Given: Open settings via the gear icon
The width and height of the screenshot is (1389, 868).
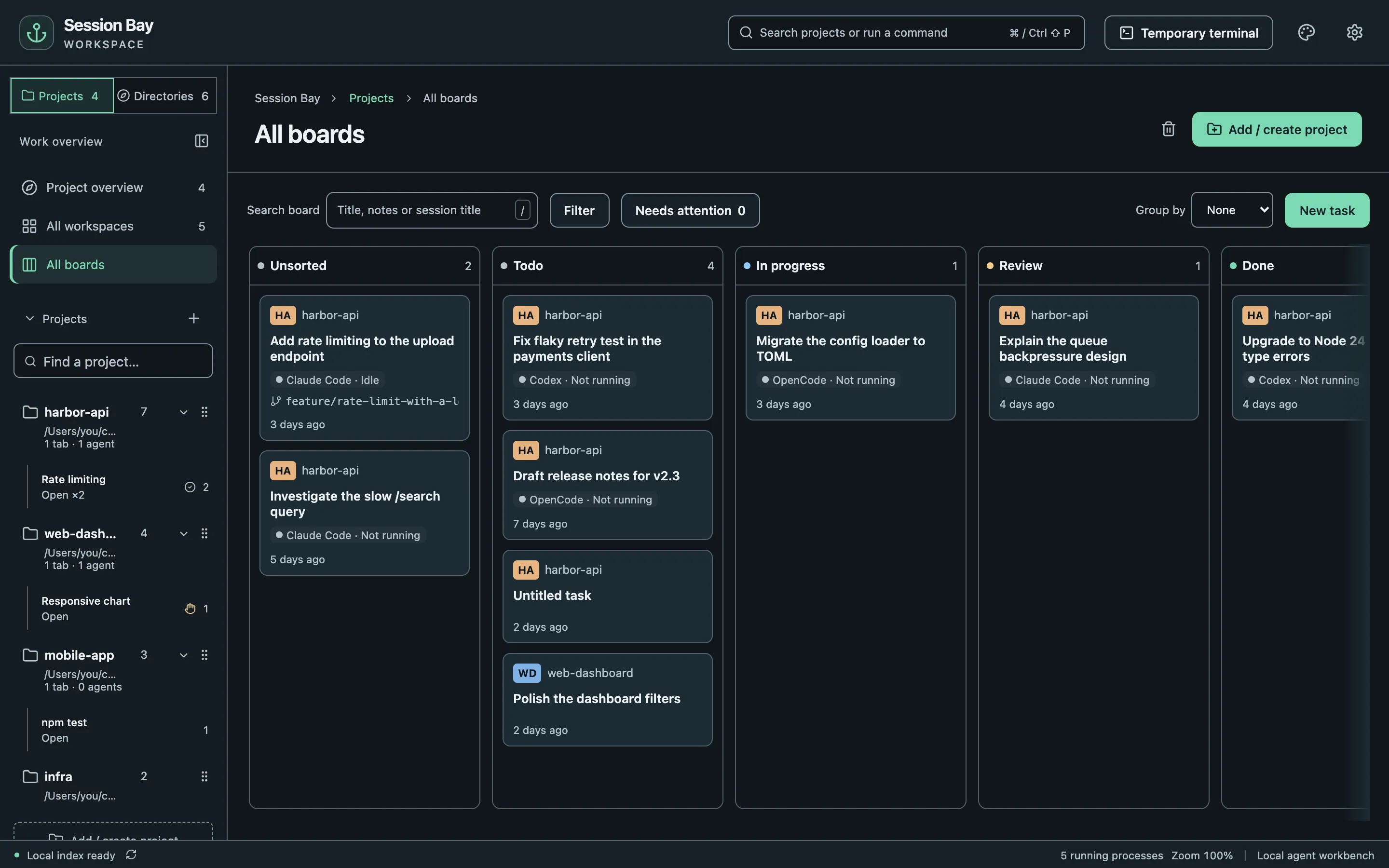Looking at the screenshot, I should point(1354,33).
